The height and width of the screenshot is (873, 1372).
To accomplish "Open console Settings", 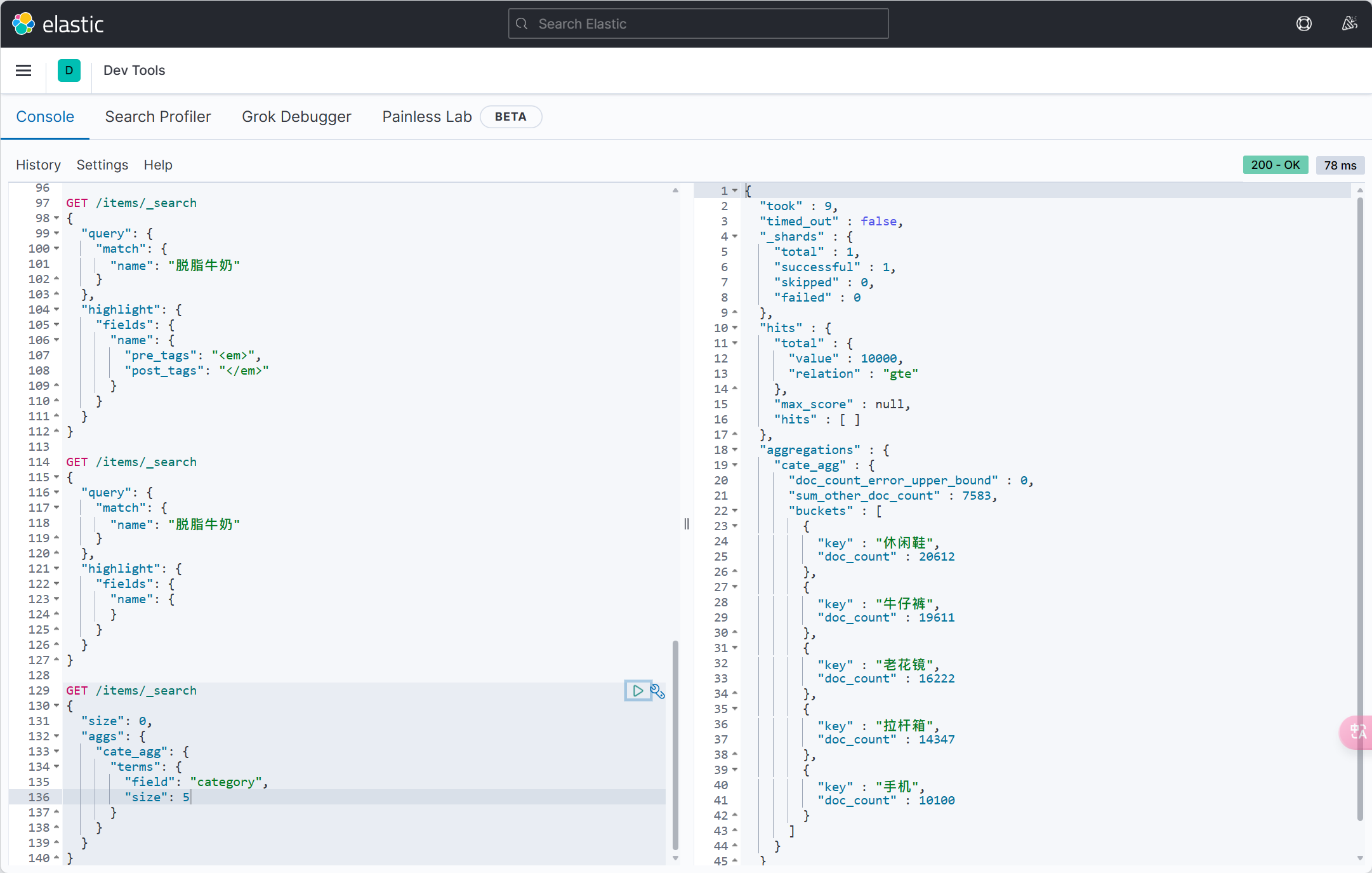I will 102,165.
